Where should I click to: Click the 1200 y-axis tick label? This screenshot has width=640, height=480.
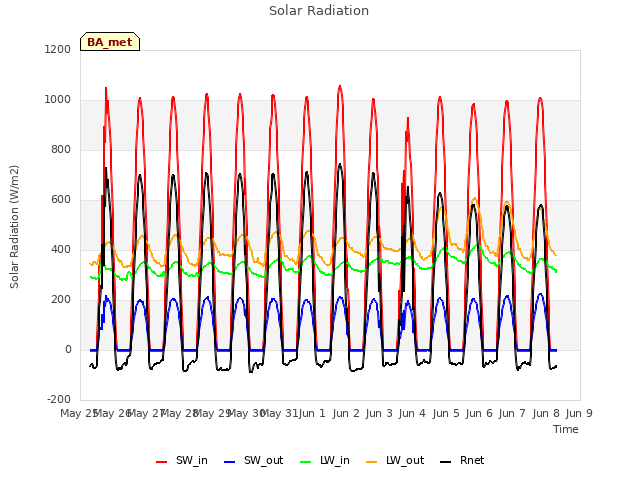58,49
